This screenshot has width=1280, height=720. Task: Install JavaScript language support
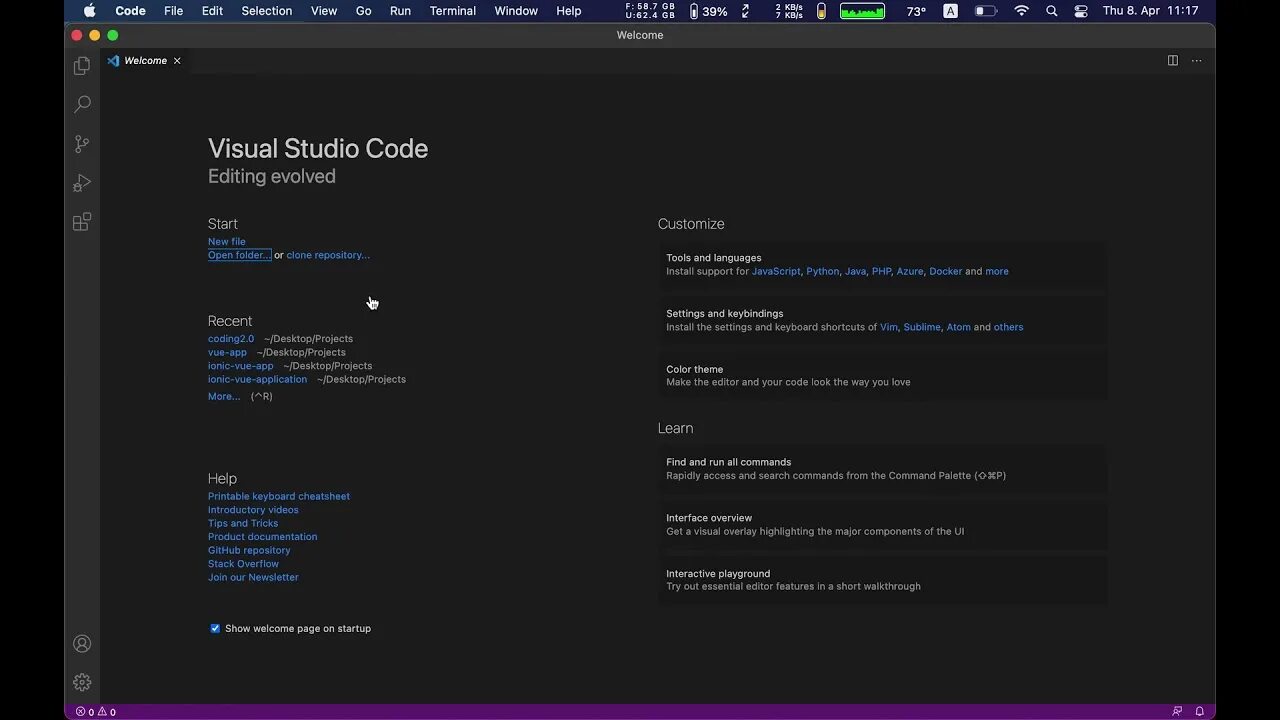(776, 271)
